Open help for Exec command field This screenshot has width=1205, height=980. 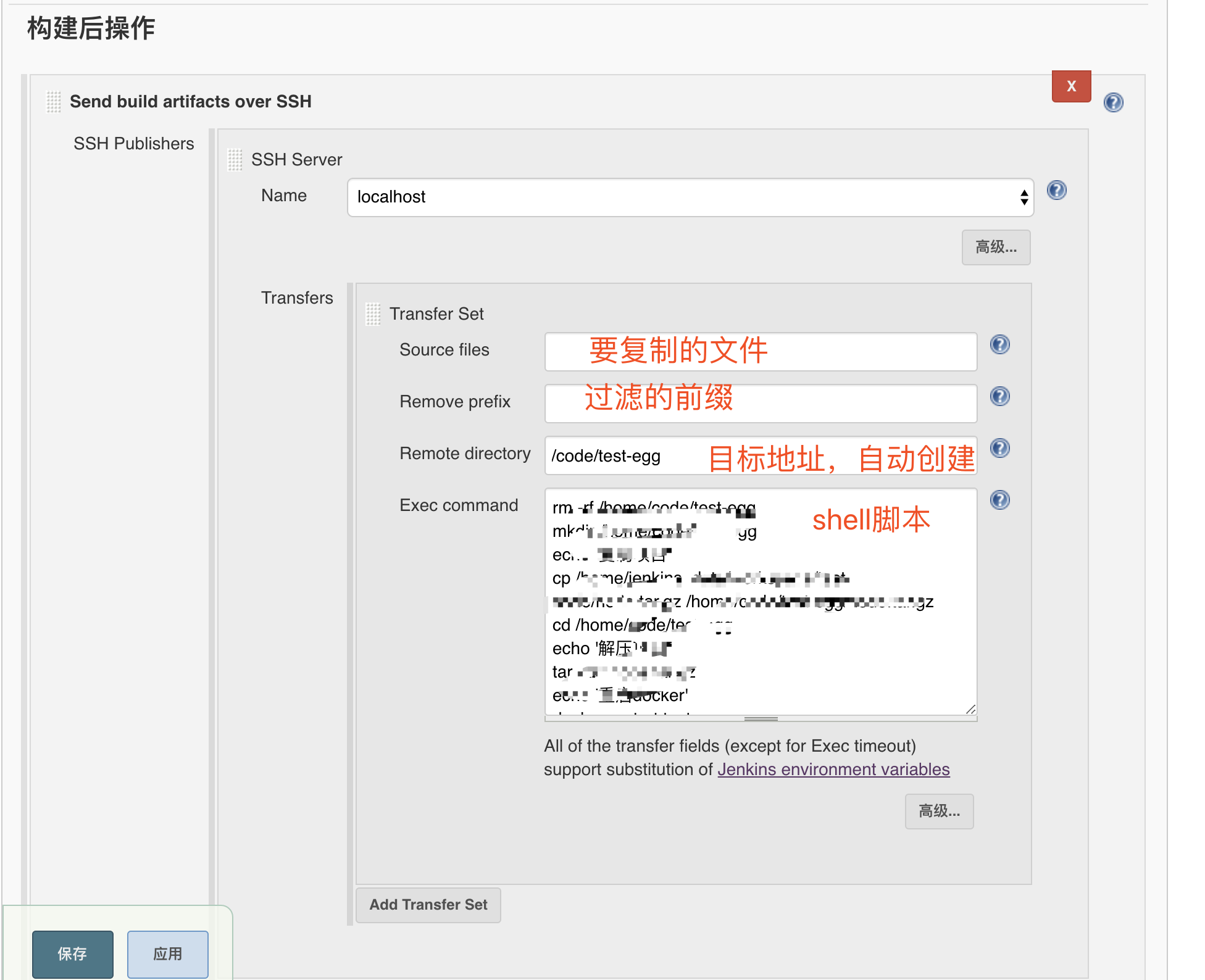(999, 500)
